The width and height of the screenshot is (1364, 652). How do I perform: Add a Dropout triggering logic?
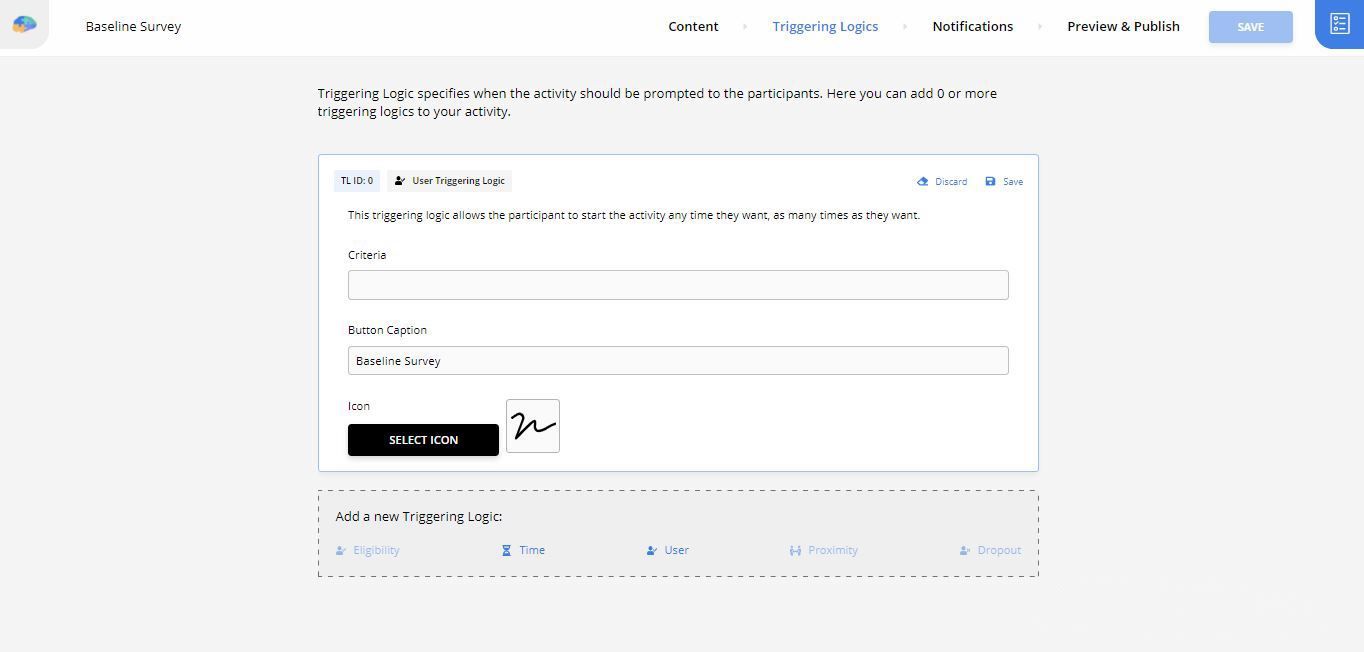coord(990,550)
